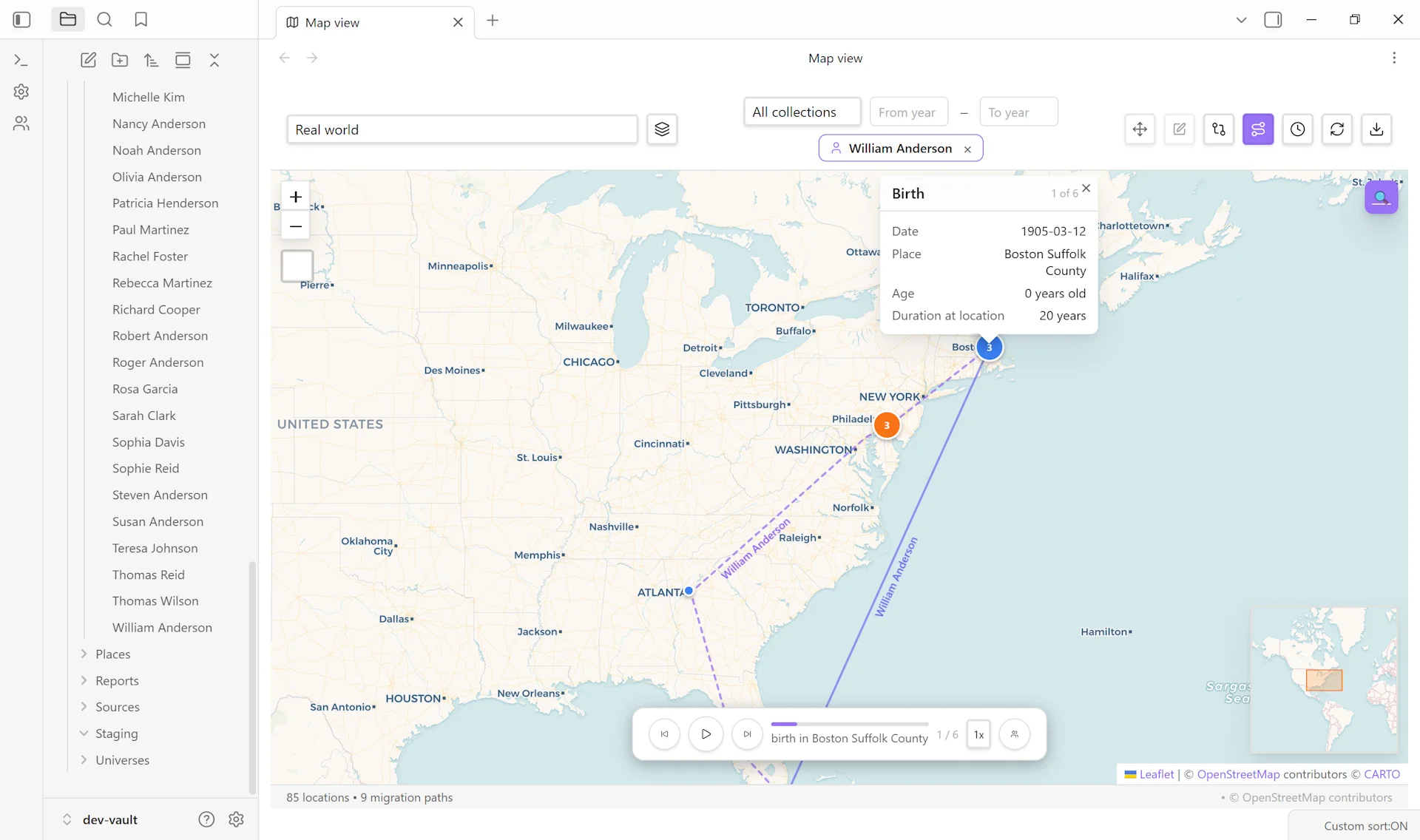Zoom in on the map
The height and width of the screenshot is (840, 1420).
pos(296,197)
